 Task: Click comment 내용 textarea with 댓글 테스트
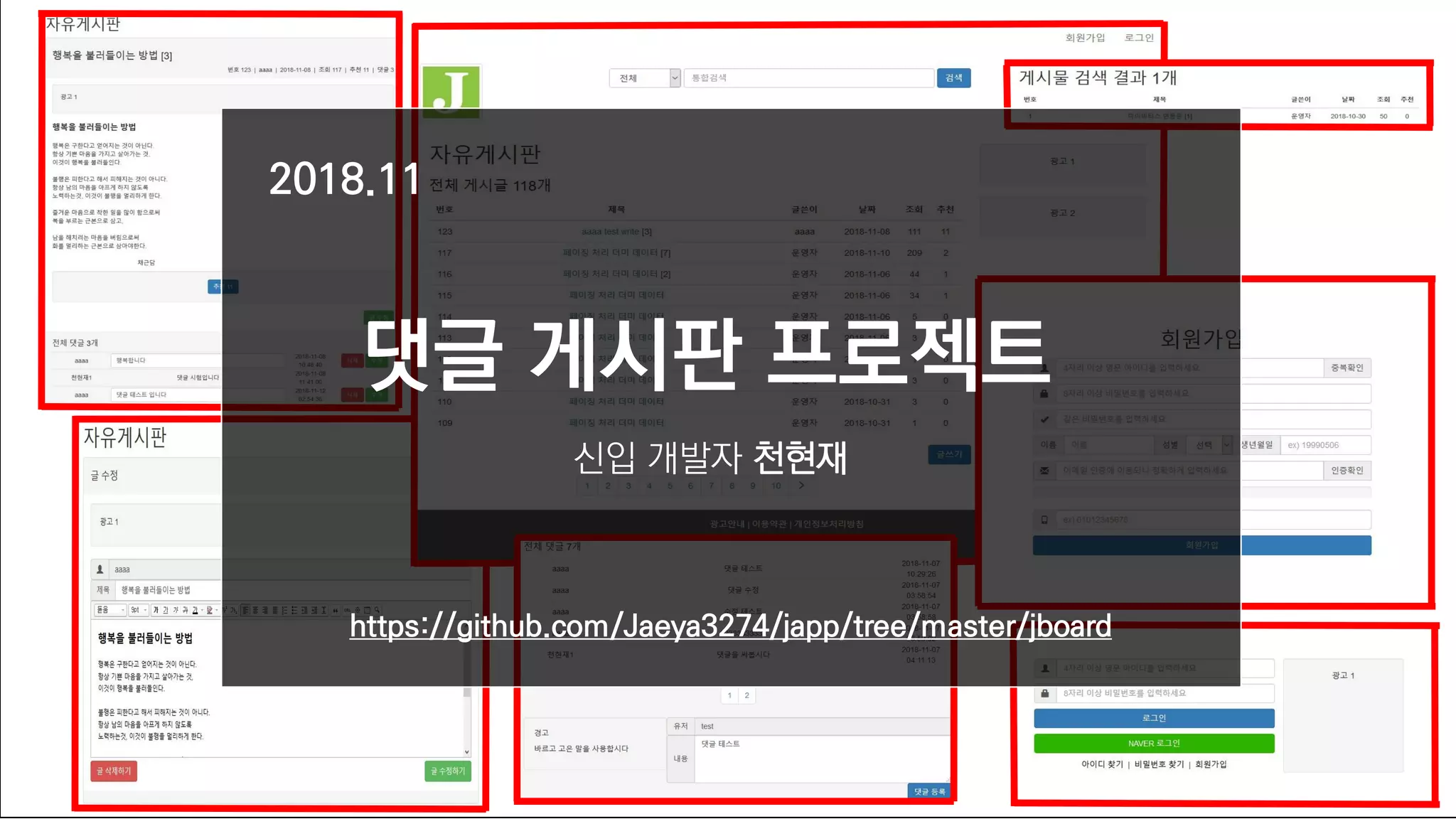[823, 759]
